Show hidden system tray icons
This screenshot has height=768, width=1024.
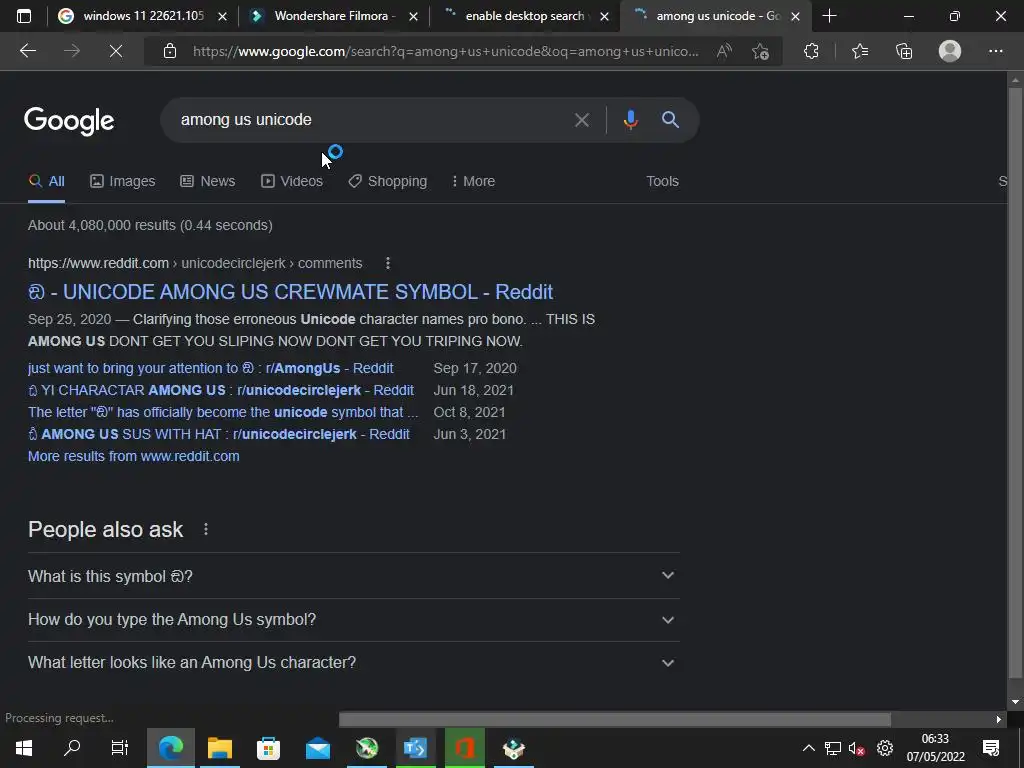coord(808,748)
